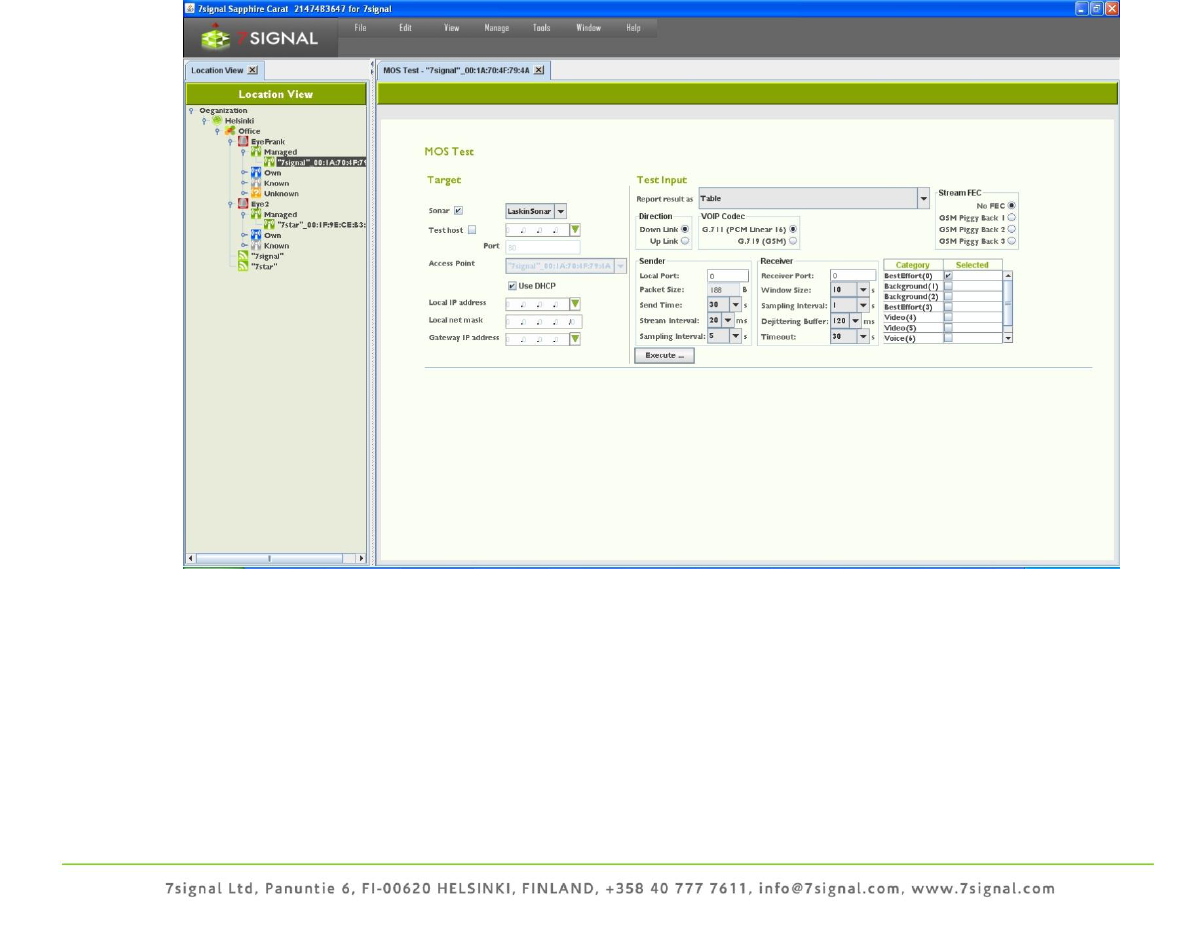Open the Tools menu
Screen dimensions: 1189x942
[x=541, y=28]
